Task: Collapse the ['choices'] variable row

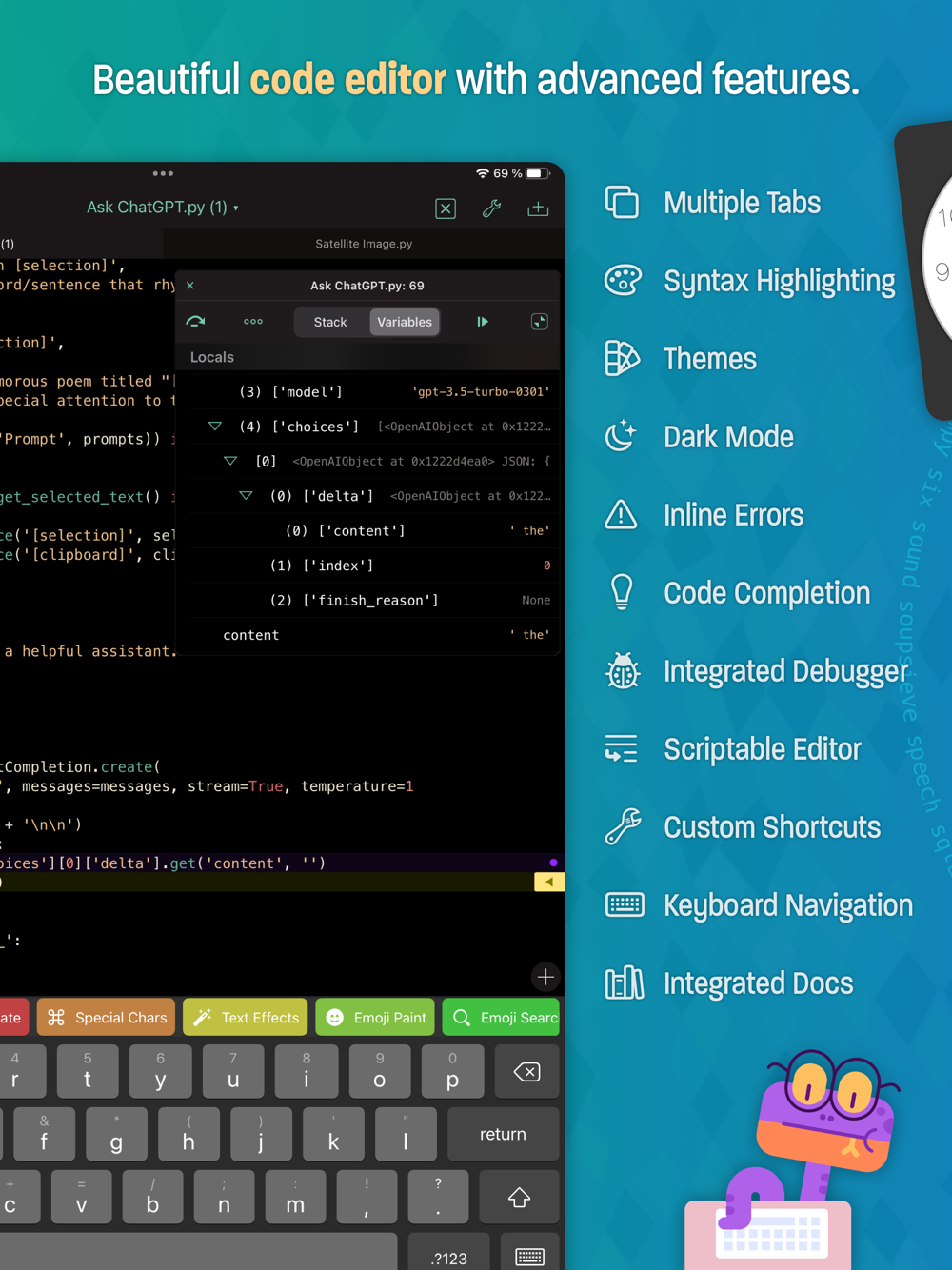Action: click(215, 427)
